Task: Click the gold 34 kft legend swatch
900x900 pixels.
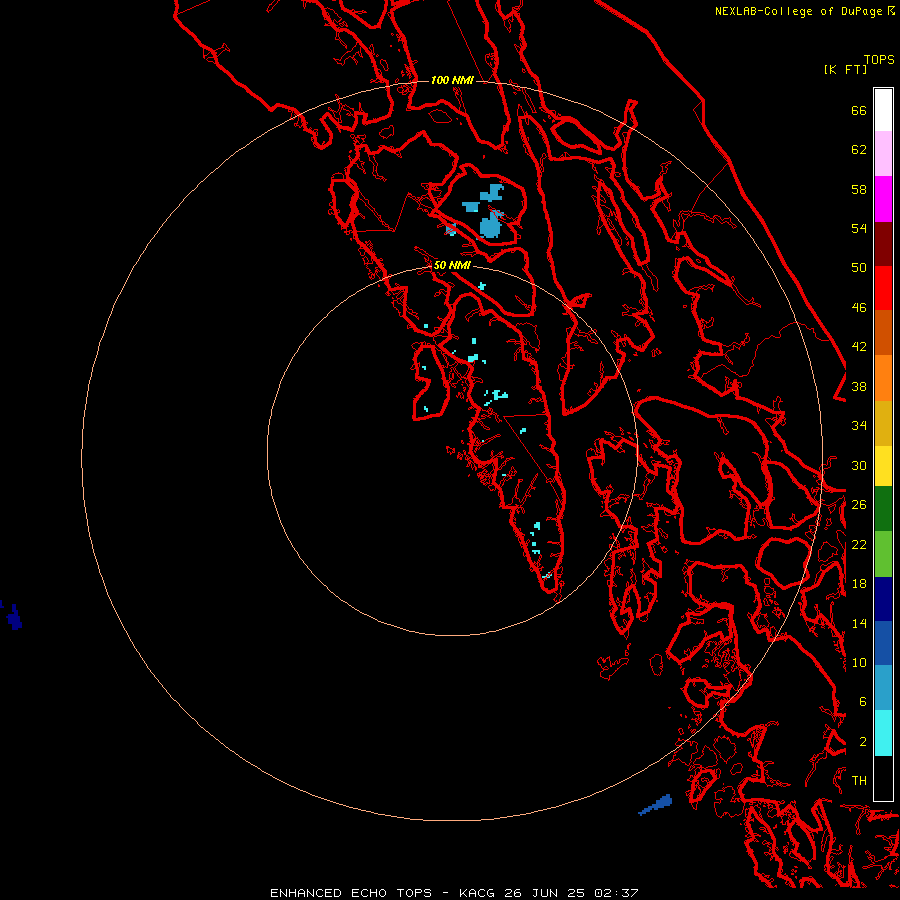Action: (x=883, y=423)
